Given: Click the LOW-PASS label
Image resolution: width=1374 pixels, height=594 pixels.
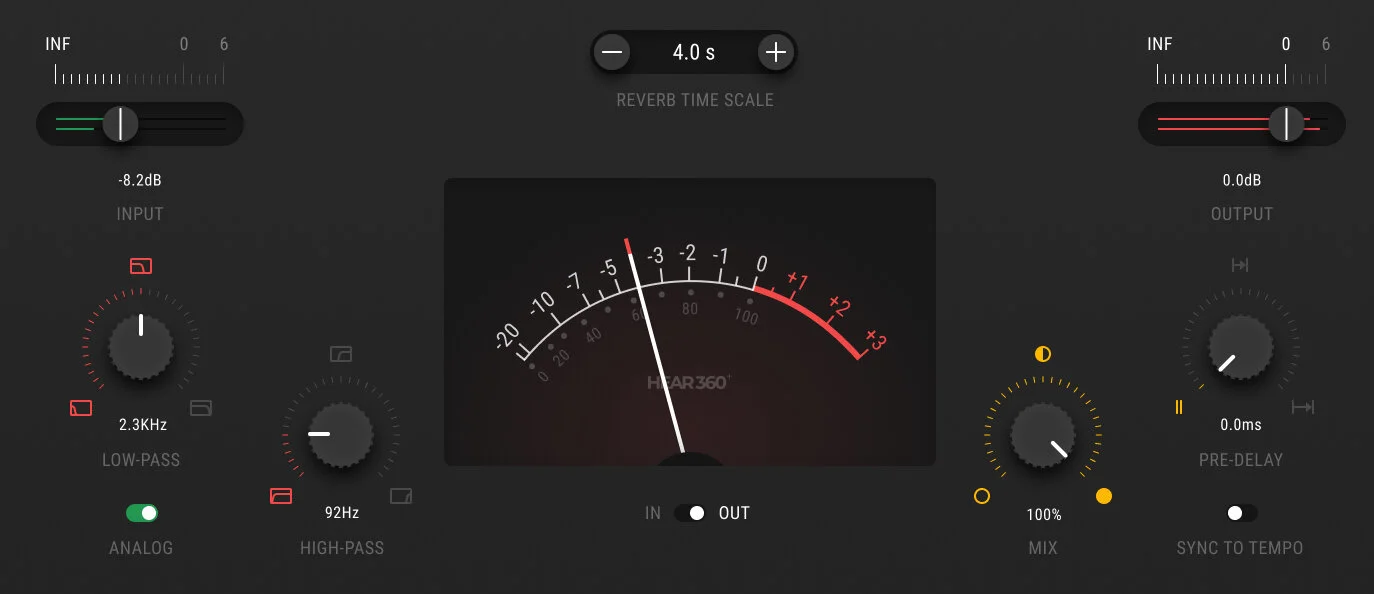Looking at the screenshot, I should pyautogui.click(x=141, y=460).
